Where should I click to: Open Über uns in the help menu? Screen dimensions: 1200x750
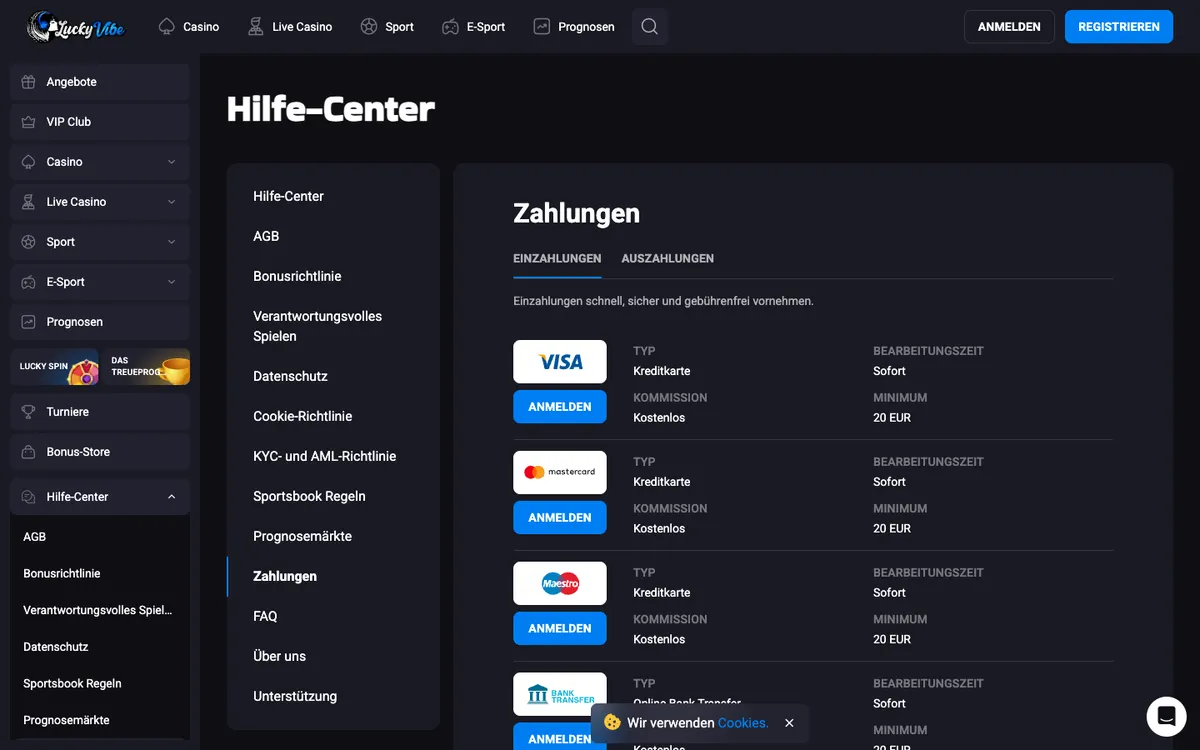coord(280,656)
